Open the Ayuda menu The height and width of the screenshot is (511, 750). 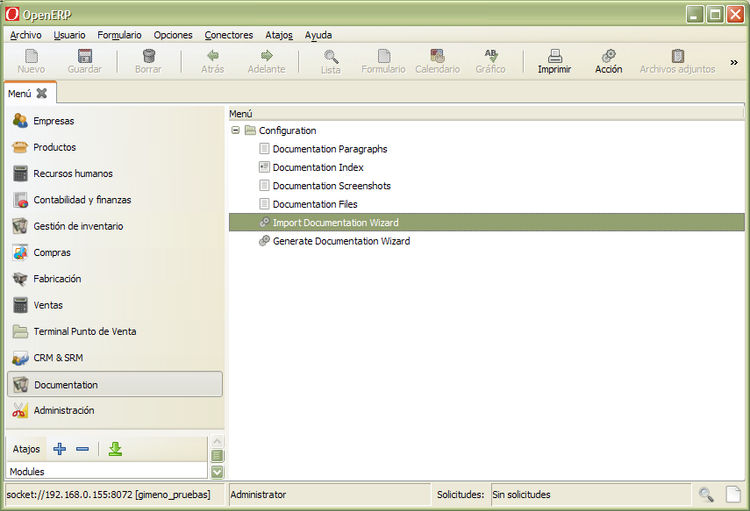click(318, 35)
